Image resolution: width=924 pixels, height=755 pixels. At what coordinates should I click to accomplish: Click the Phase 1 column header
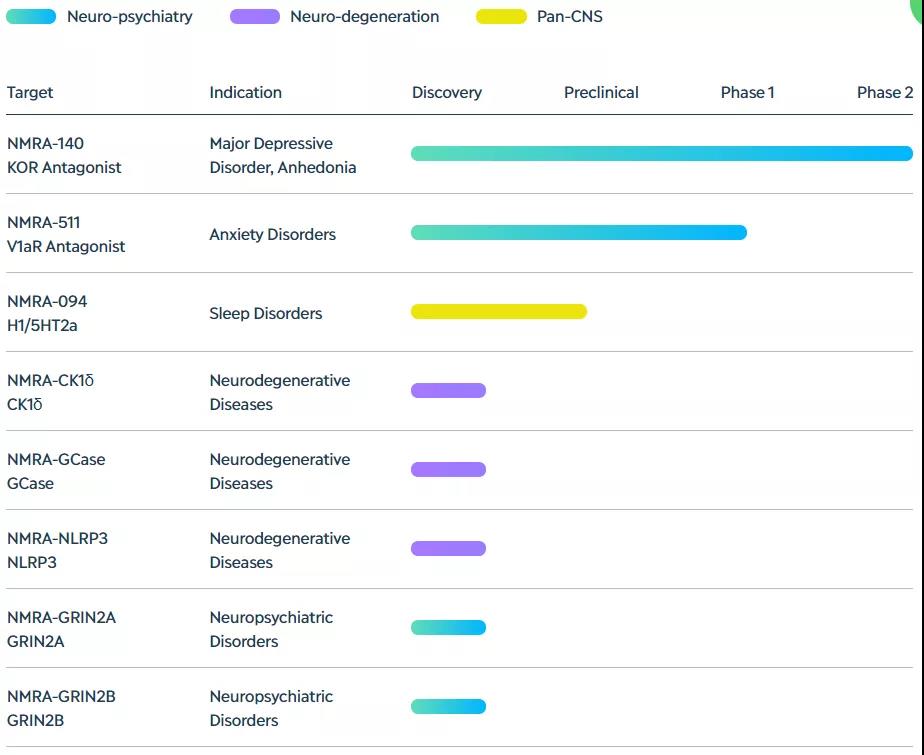coord(747,93)
